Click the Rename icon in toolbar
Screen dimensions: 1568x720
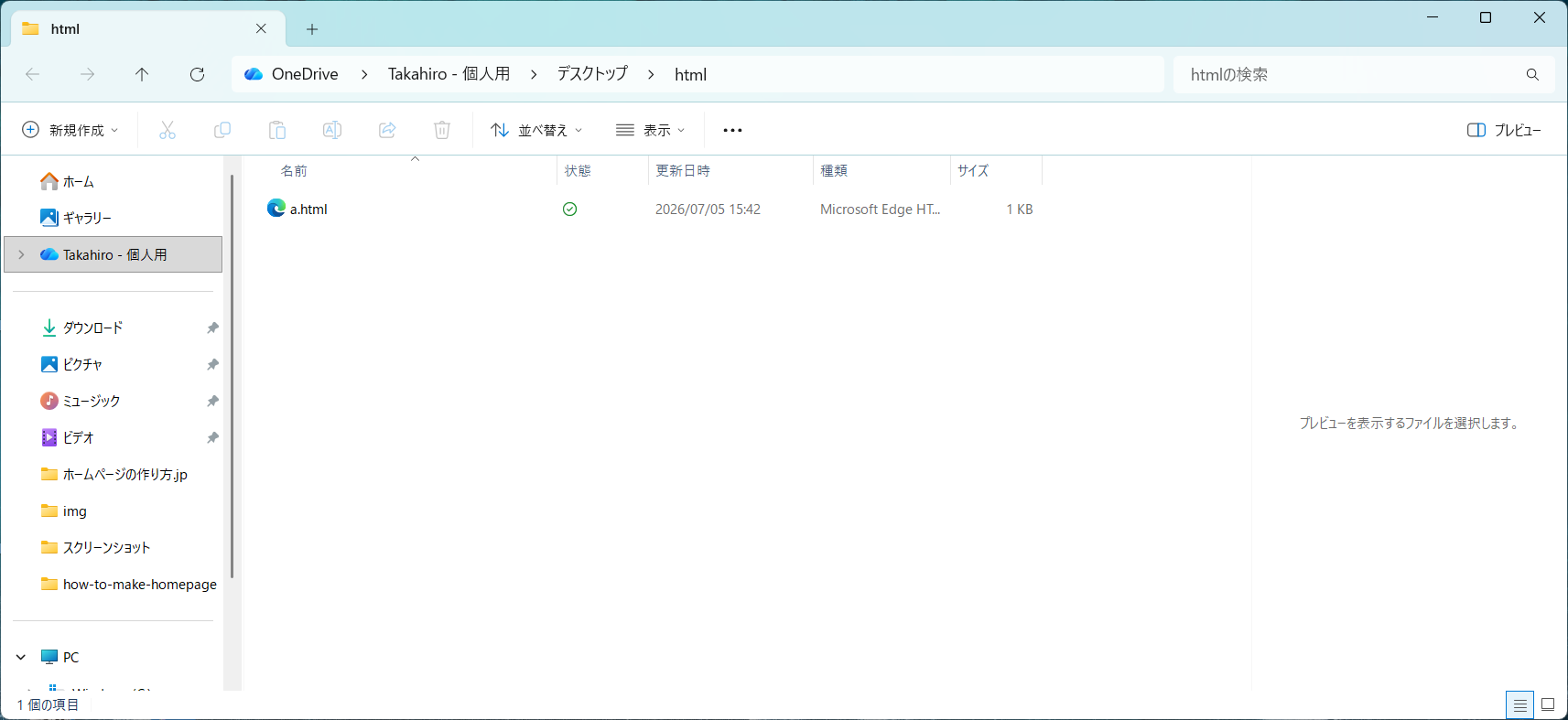(x=332, y=130)
